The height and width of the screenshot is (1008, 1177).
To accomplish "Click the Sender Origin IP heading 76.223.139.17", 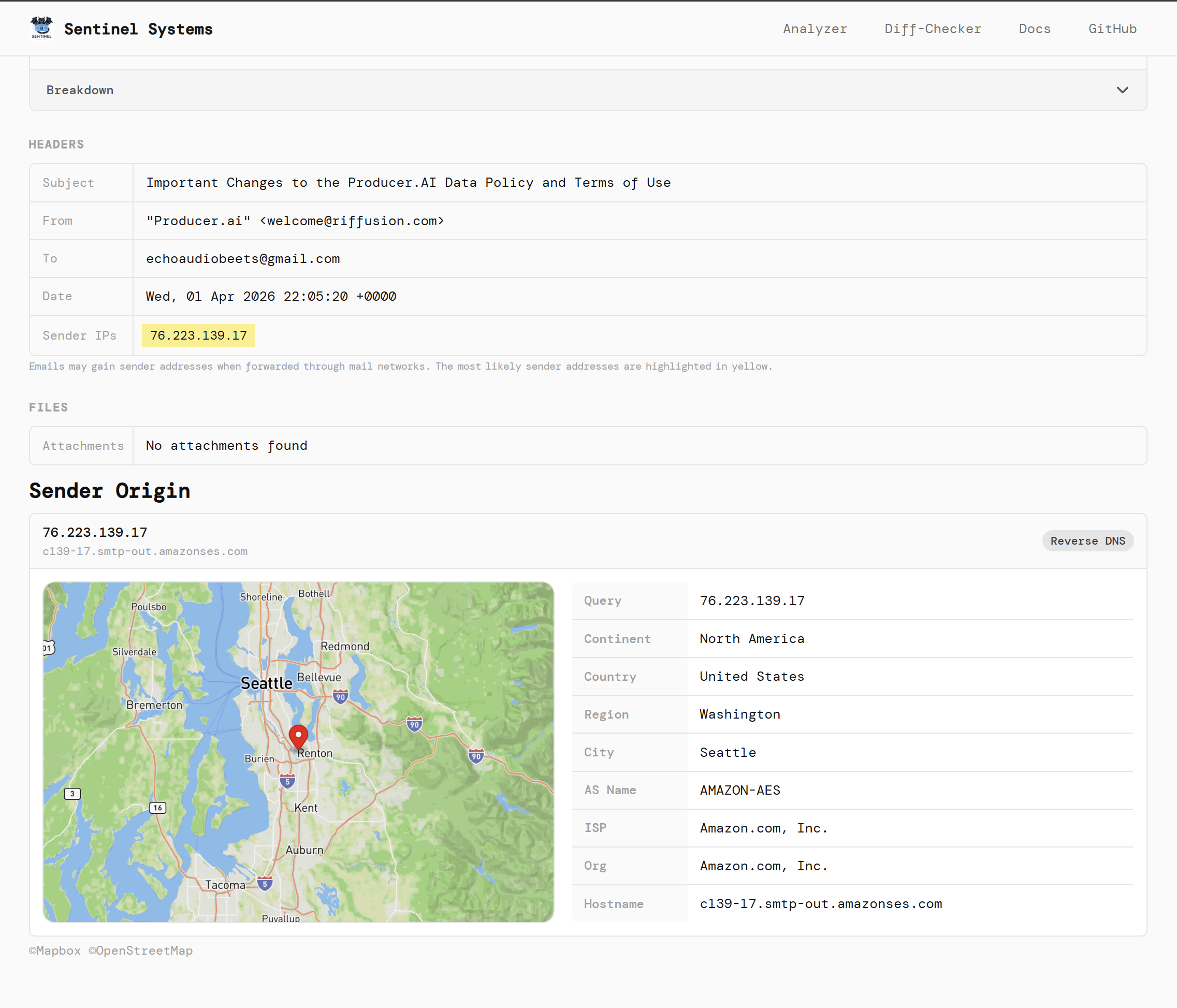I will (x=95, y=532).
